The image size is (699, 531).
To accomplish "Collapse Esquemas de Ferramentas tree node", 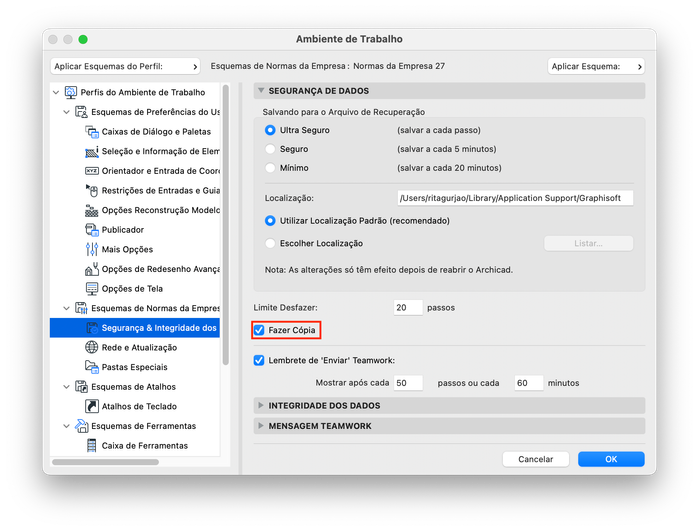I will coord(66,426).
